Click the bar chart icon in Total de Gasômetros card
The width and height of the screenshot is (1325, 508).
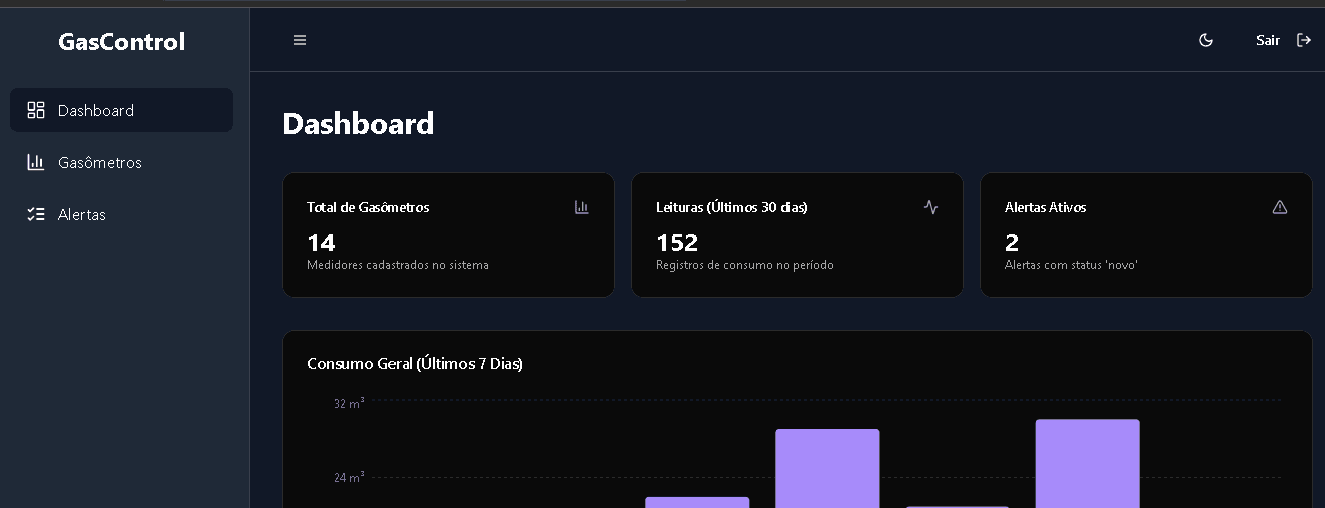582,207
